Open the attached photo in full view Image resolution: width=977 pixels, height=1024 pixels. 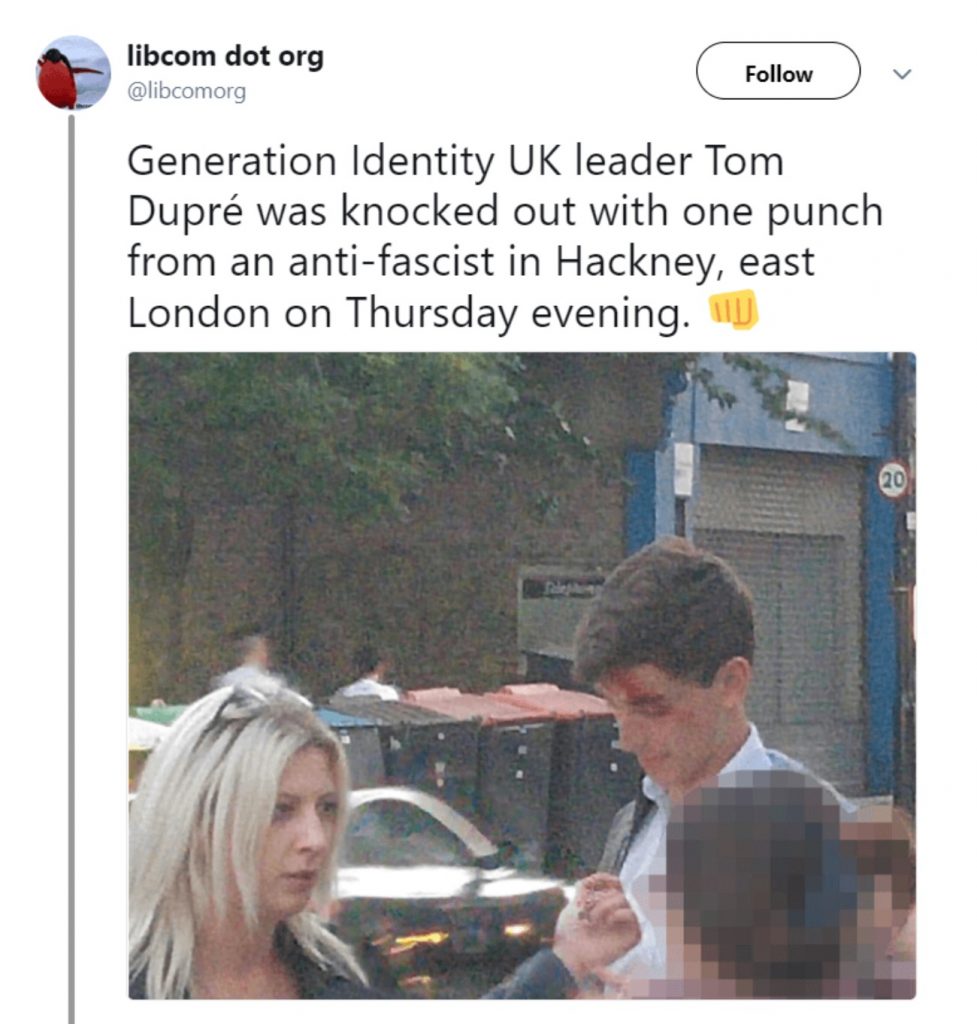pos(522,675)
